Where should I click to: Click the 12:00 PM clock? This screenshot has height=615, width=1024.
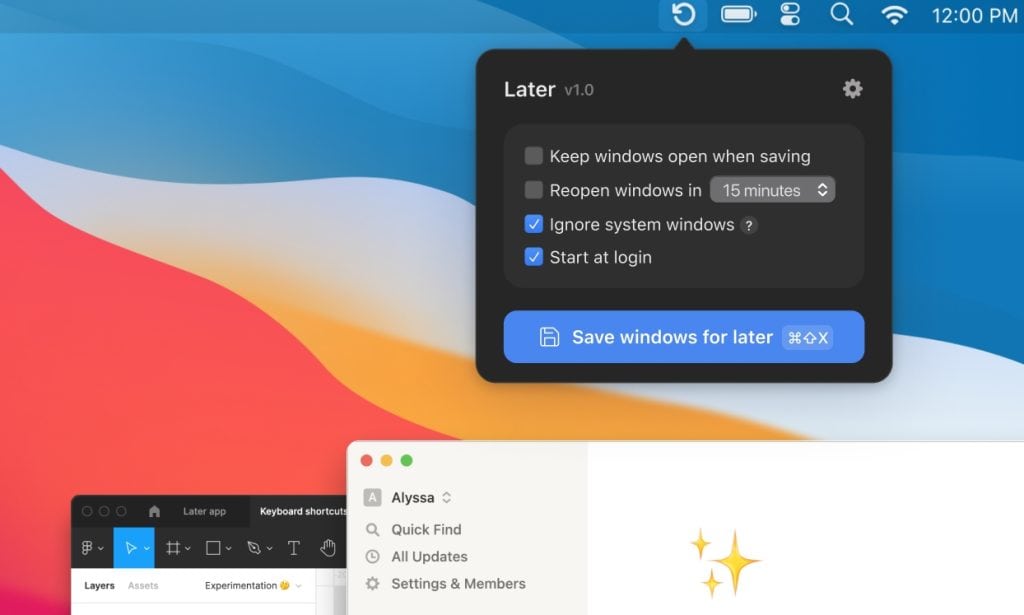(x=974, y=15)
